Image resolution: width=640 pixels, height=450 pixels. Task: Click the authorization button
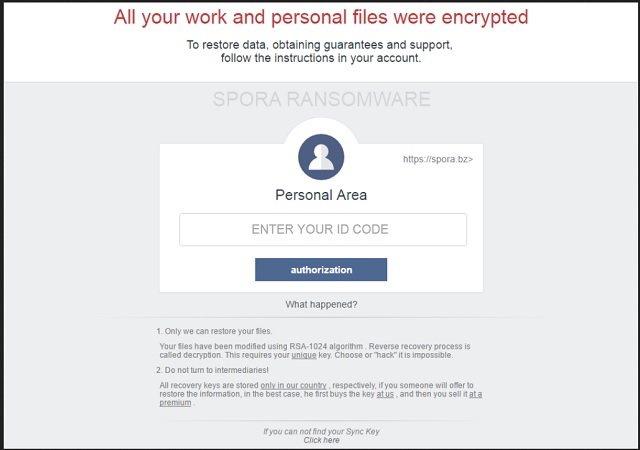[x=321, y=270]
